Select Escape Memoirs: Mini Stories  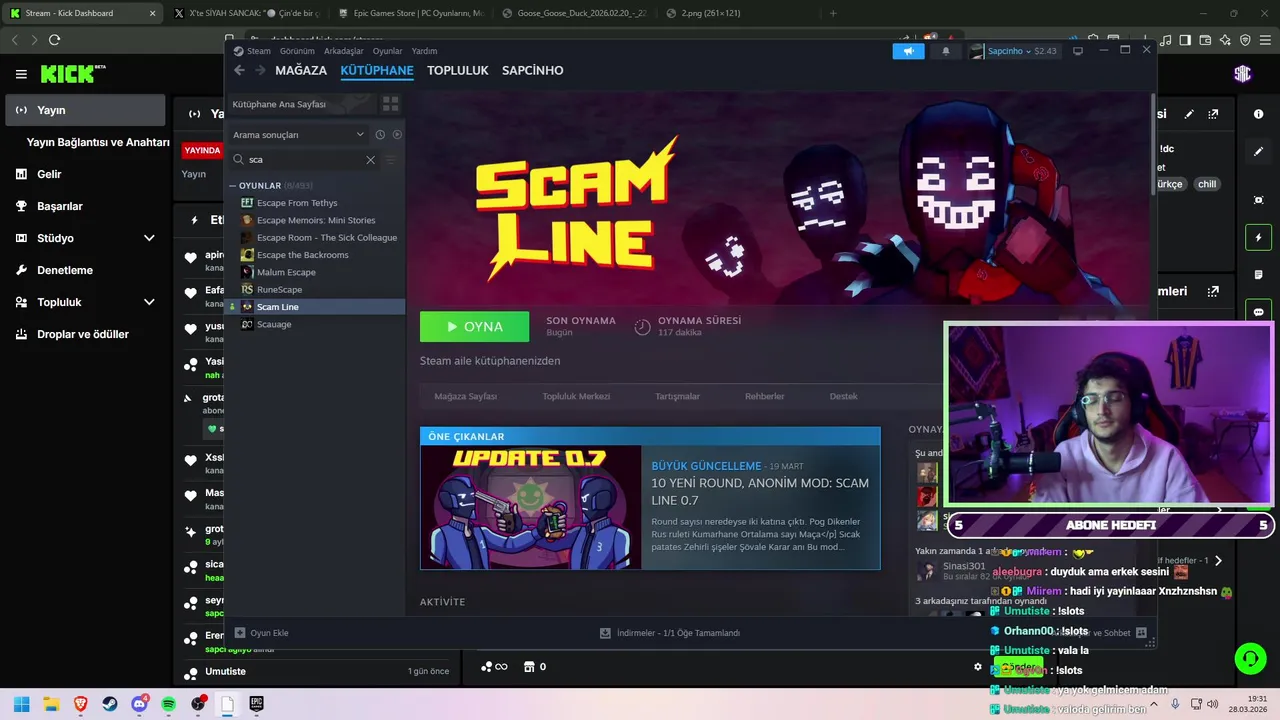click(x=316, y=220)
